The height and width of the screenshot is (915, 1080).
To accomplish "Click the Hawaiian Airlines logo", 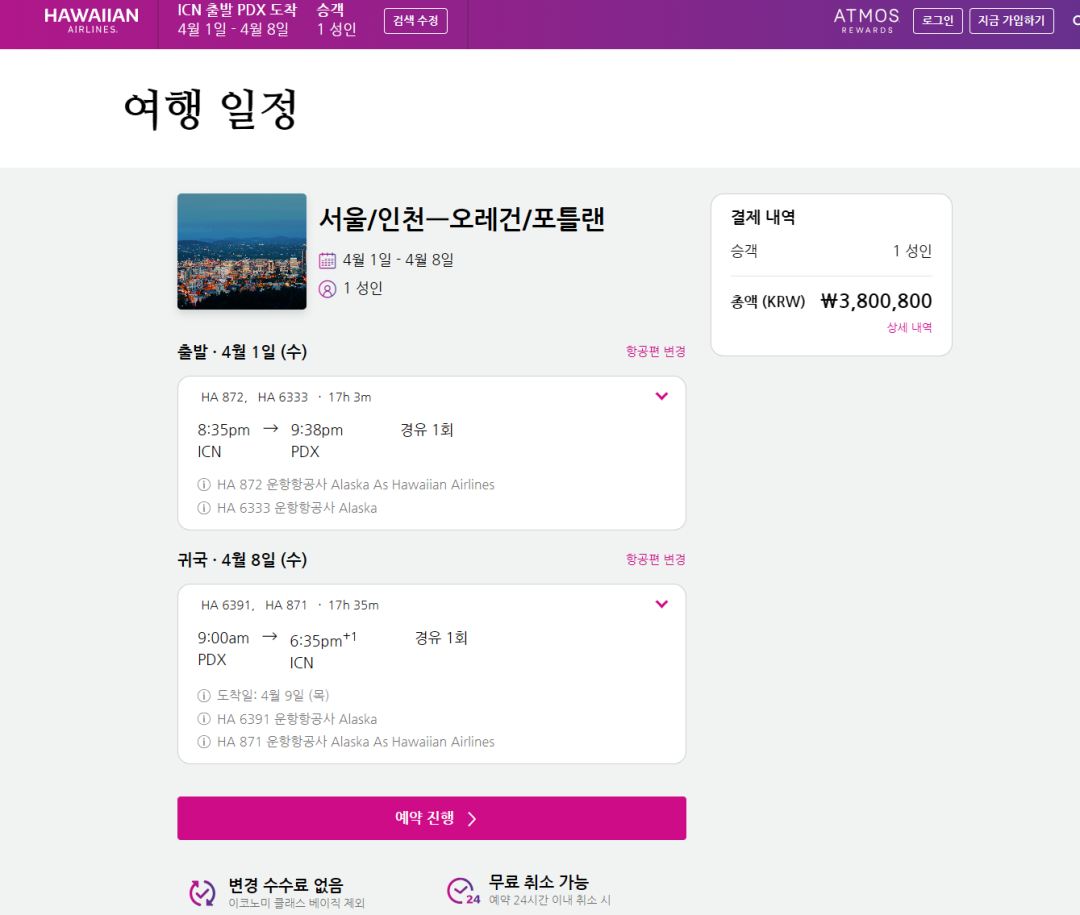I will coord(92,20).
